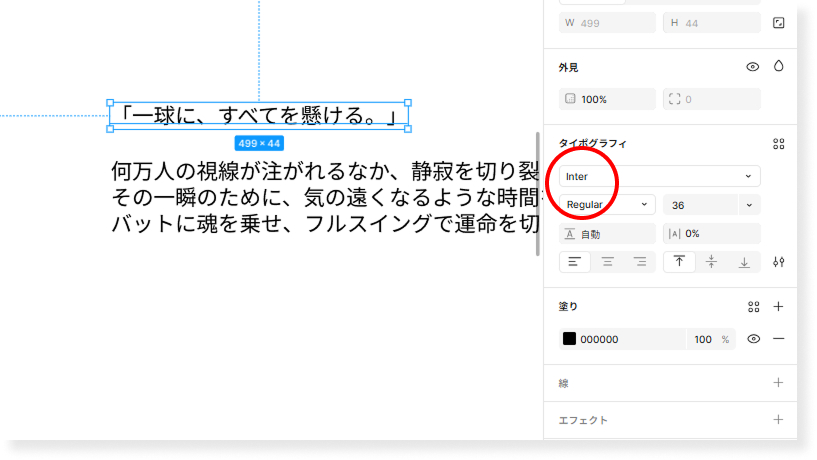This screenshot has height=460, width=817.
Task: Open advanced type settings sliders icon
Action: (x=778, y=262)
